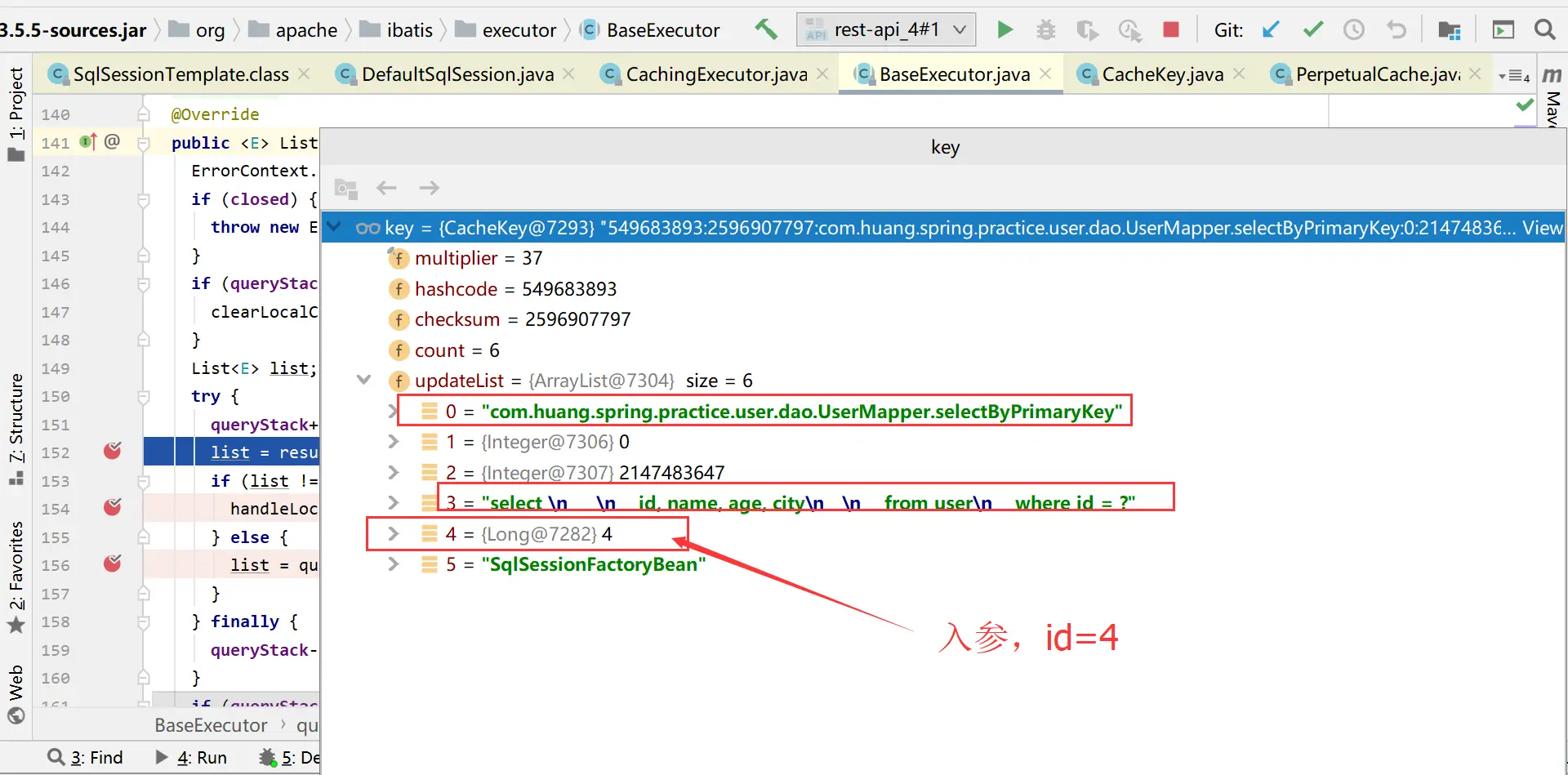Run the rest-api_4#1 configuration
Viewport: 1568px width, 775px height.
1004,30
